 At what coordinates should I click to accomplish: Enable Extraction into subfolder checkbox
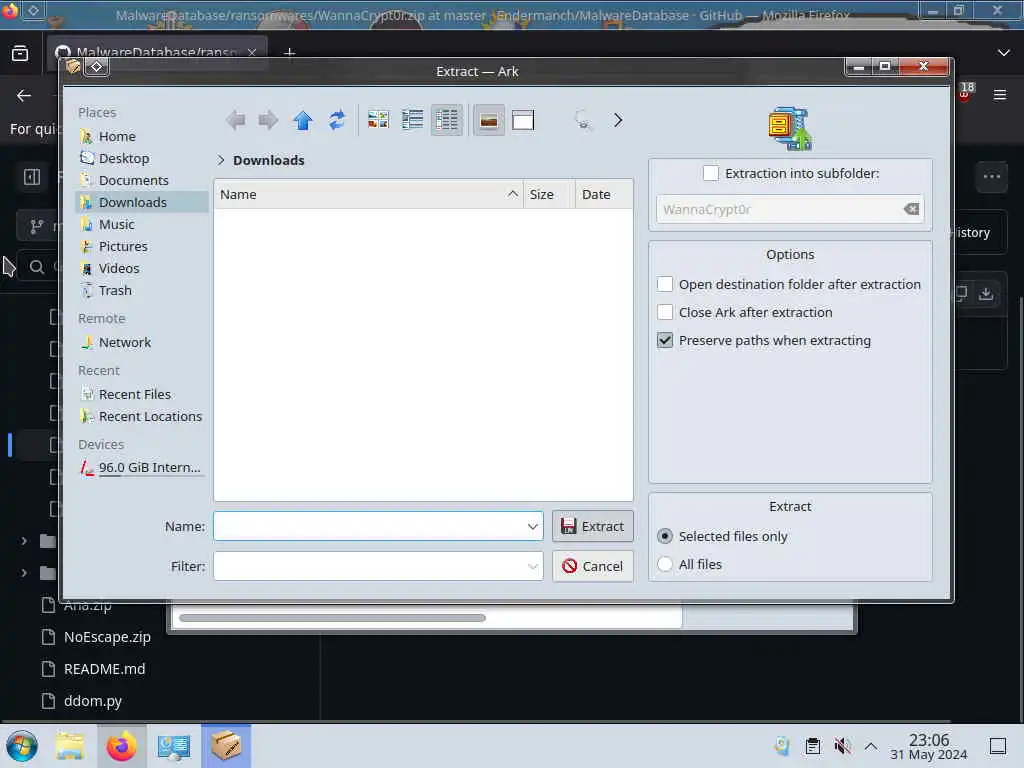coord(711,174)
